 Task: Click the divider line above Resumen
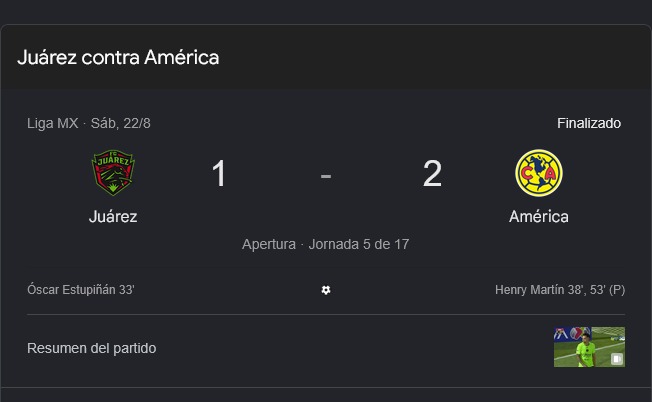326,314
